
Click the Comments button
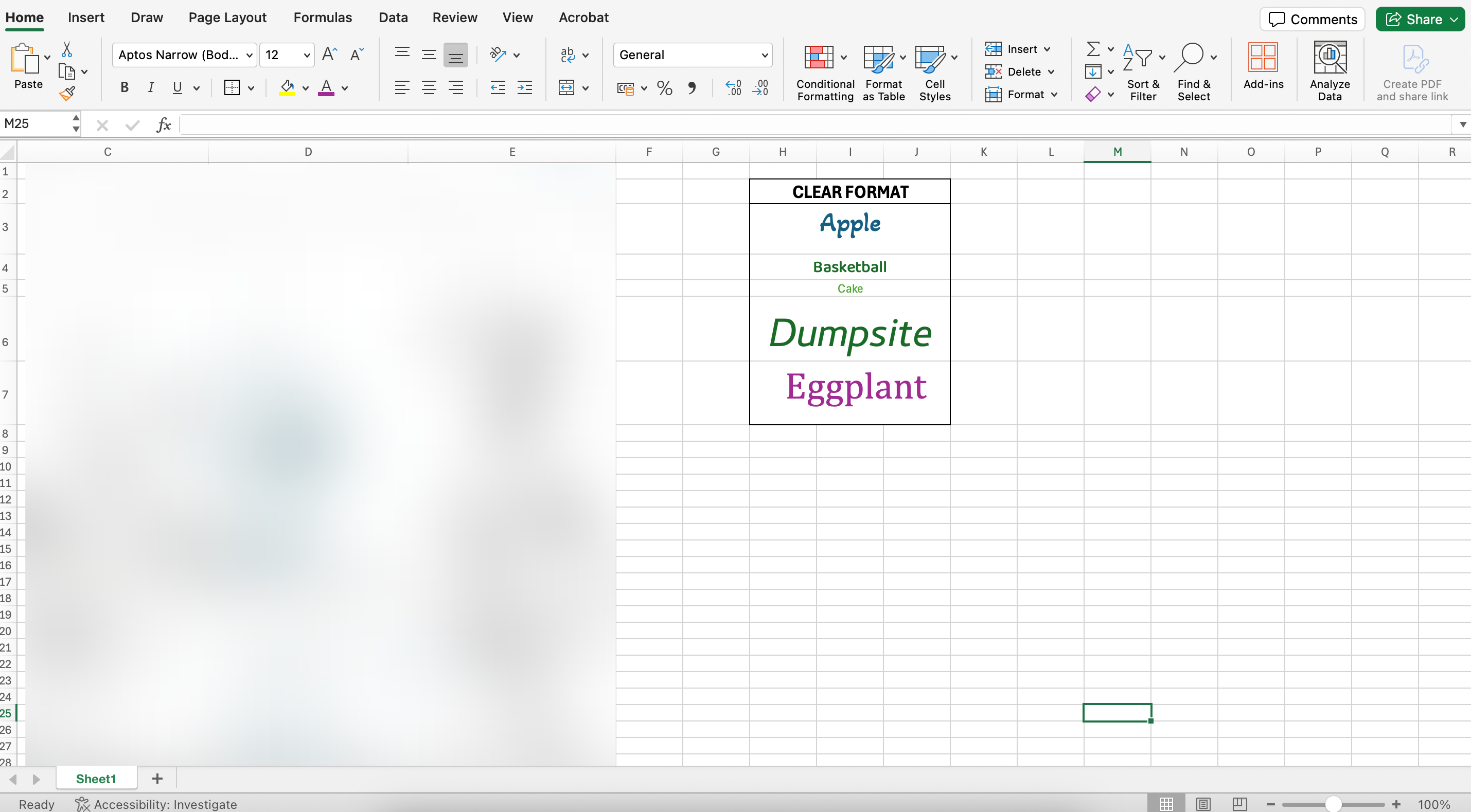[x=1312, y=20]
